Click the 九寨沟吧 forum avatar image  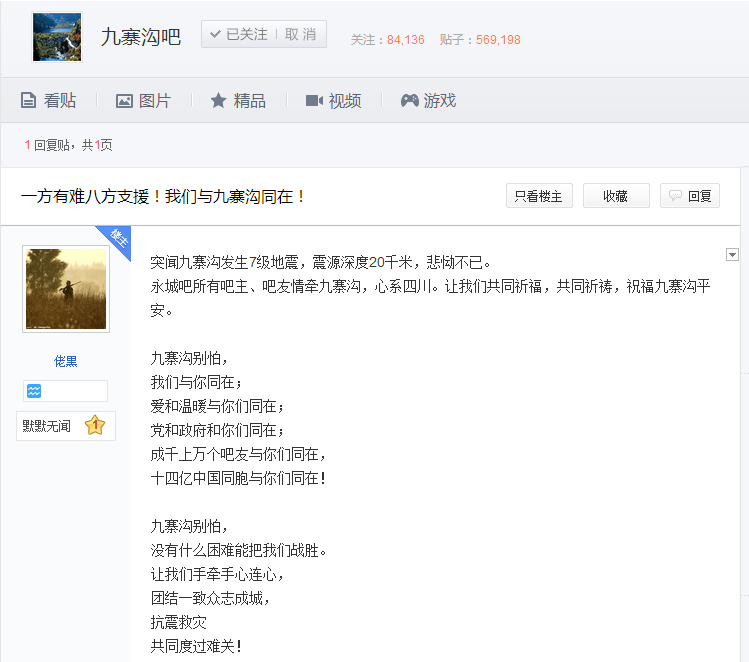pos(57,37)
